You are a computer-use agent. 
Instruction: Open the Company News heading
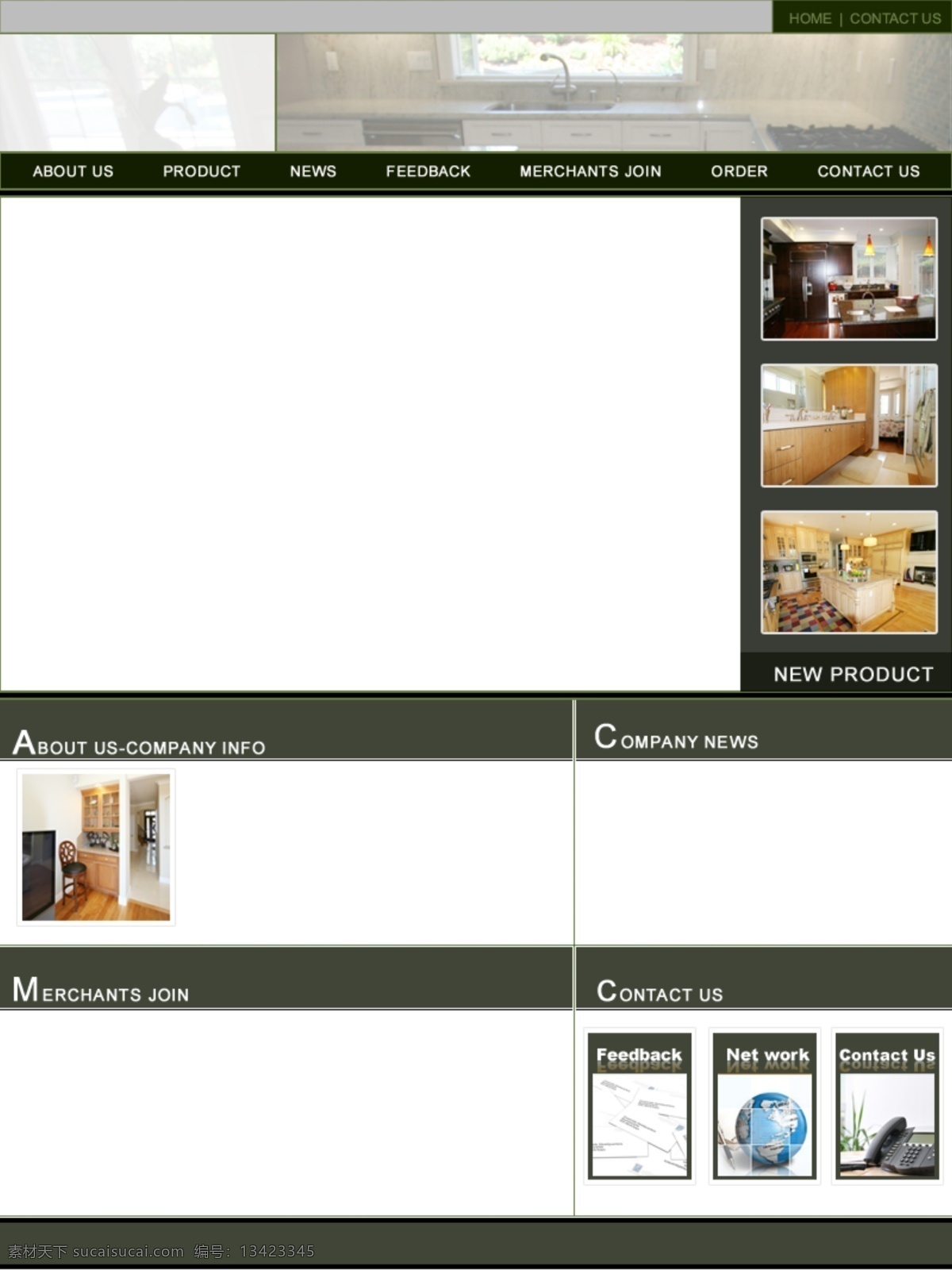[676, 737]
